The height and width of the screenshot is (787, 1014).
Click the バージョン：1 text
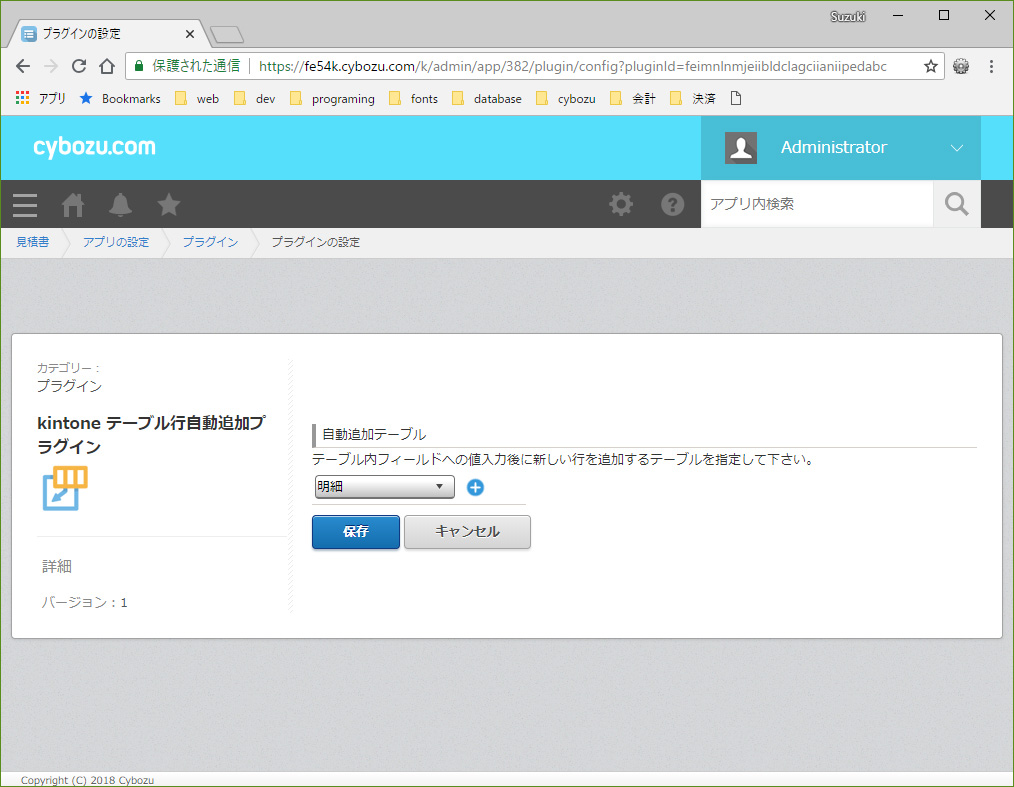pyautogui.click(x=85, y=603)
